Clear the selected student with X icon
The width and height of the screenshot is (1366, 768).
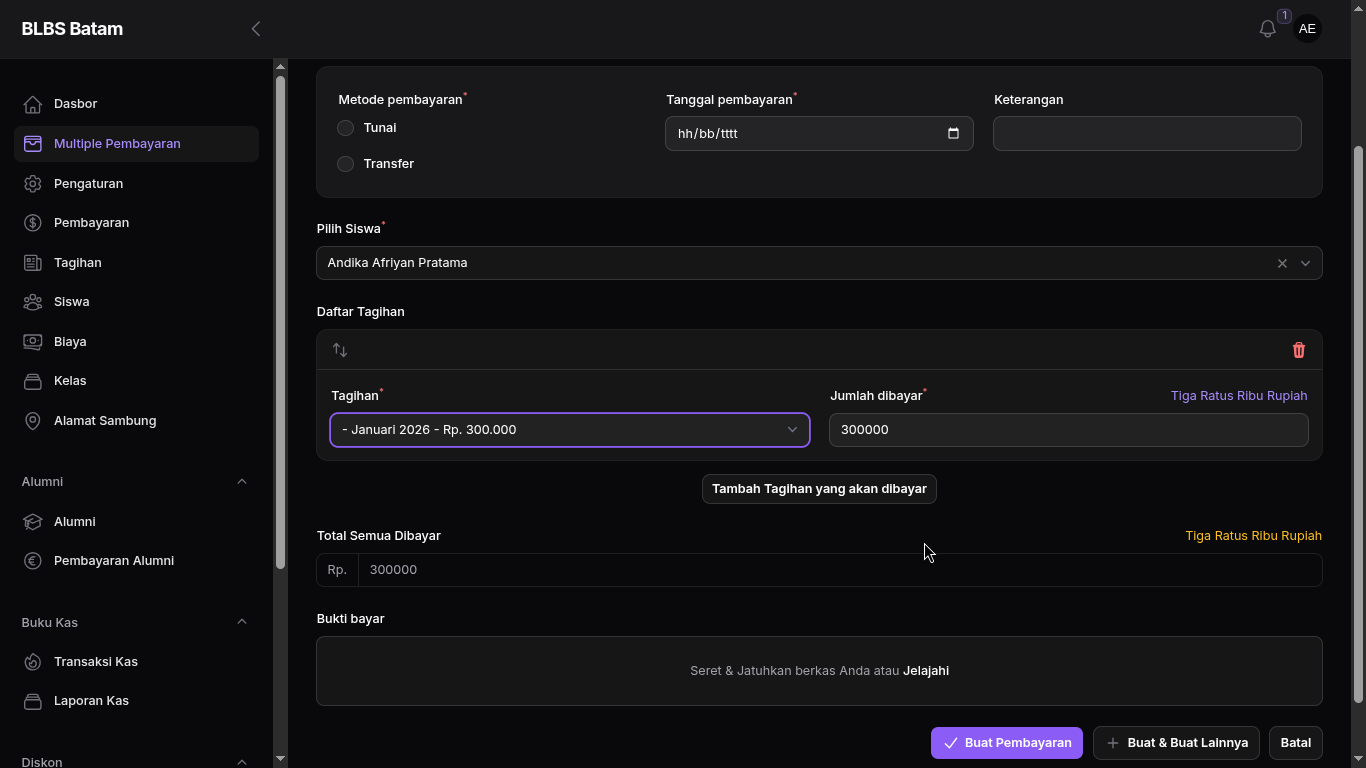[1282, 263]
